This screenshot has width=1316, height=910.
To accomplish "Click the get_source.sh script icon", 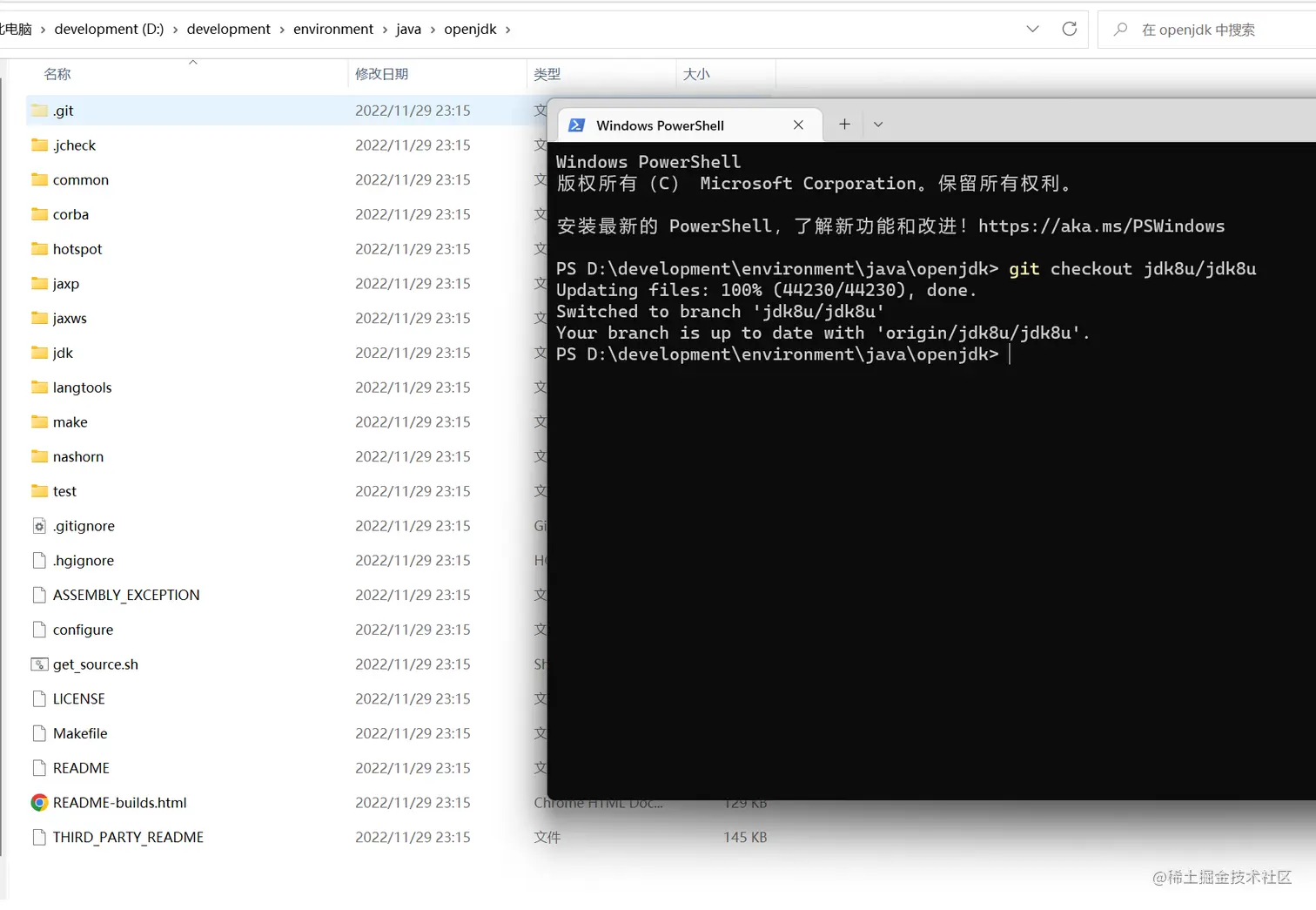I will click(x=39, y=664).
